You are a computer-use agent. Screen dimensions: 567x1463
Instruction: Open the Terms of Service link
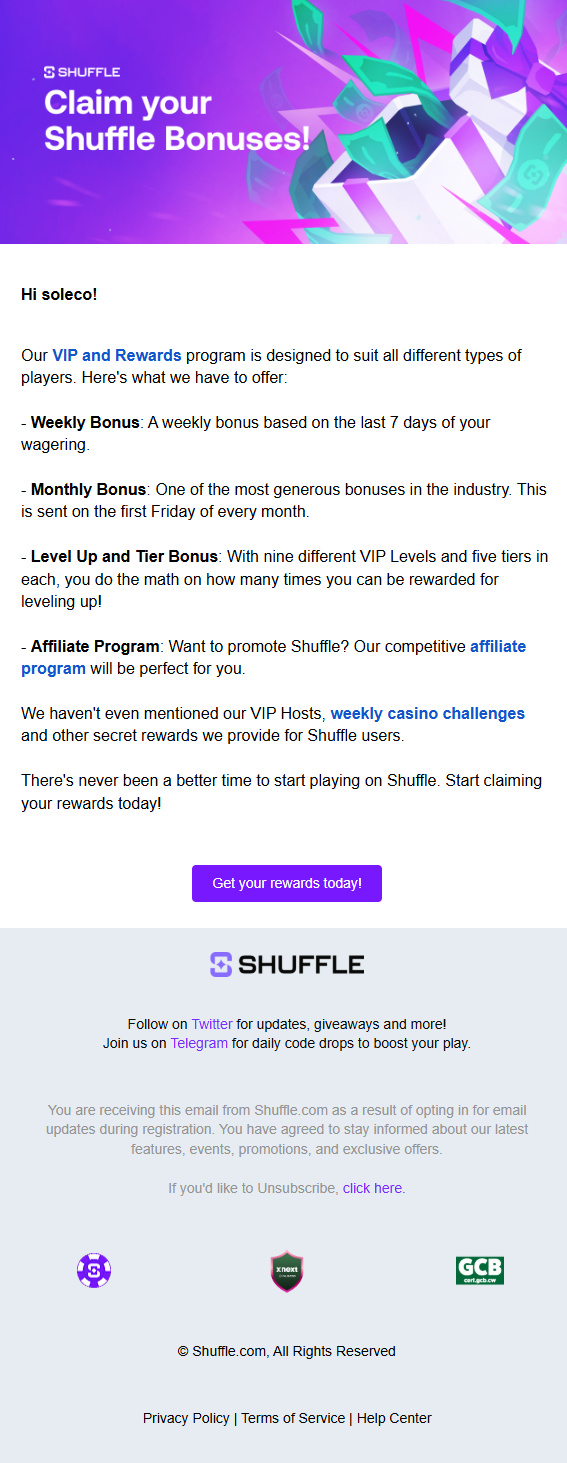(293, 1418)
